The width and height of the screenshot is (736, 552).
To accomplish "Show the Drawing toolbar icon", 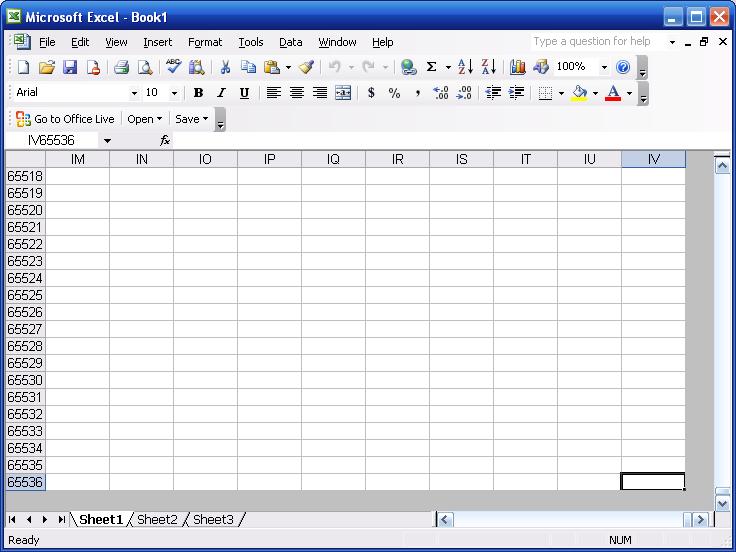I will coord(541,67).
